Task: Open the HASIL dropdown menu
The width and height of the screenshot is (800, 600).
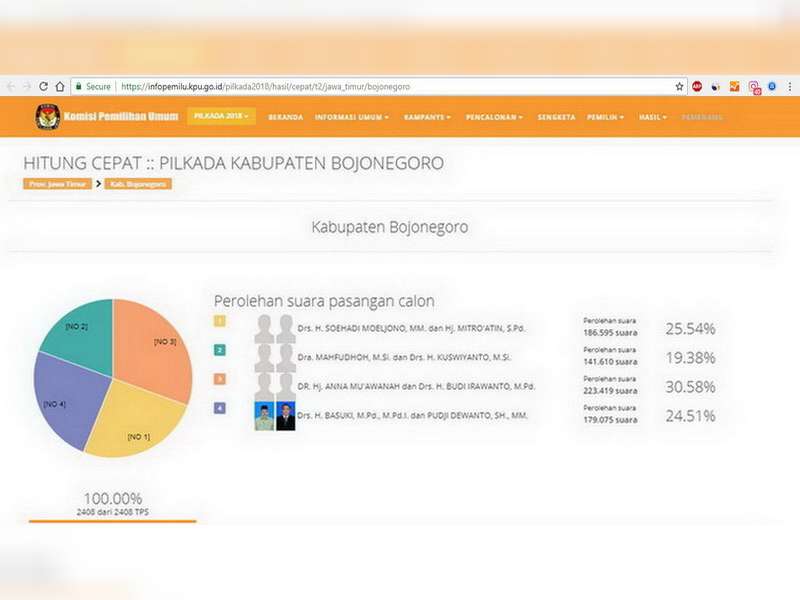Action: pos(654,117)
